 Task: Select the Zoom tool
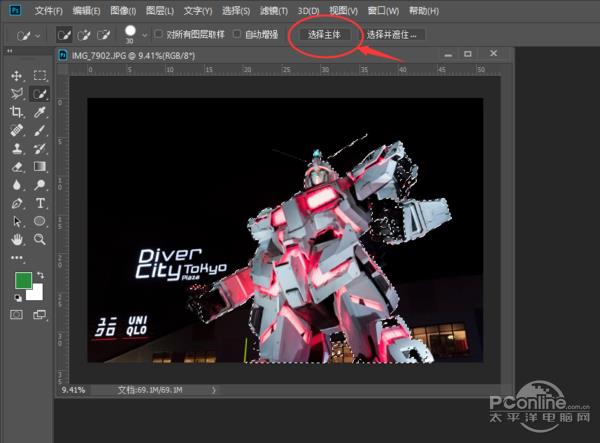pyautogui.click(x=39, y=240)
